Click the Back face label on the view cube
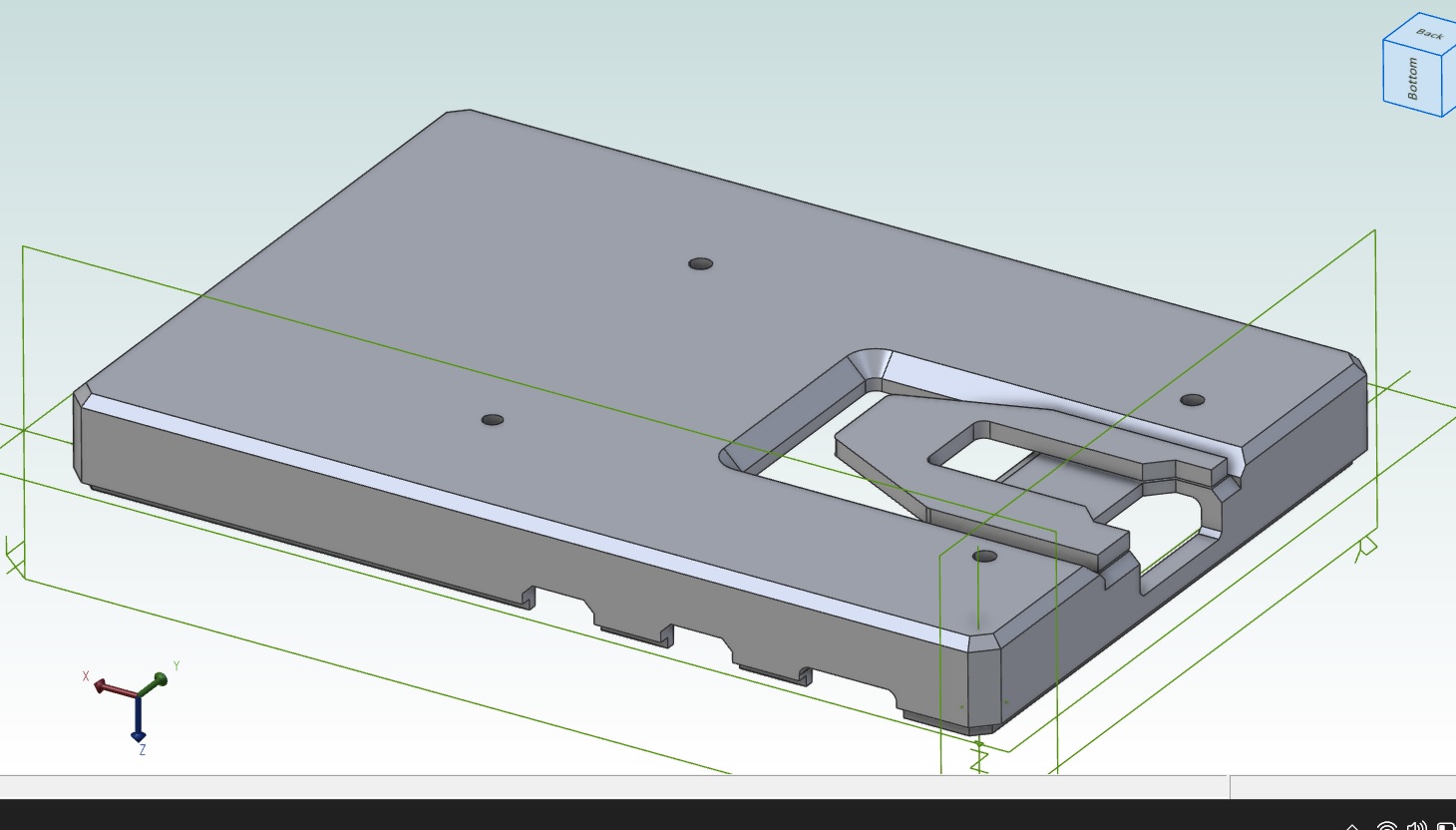The height and width of the screenshot is (830, 1456). 1430,35
